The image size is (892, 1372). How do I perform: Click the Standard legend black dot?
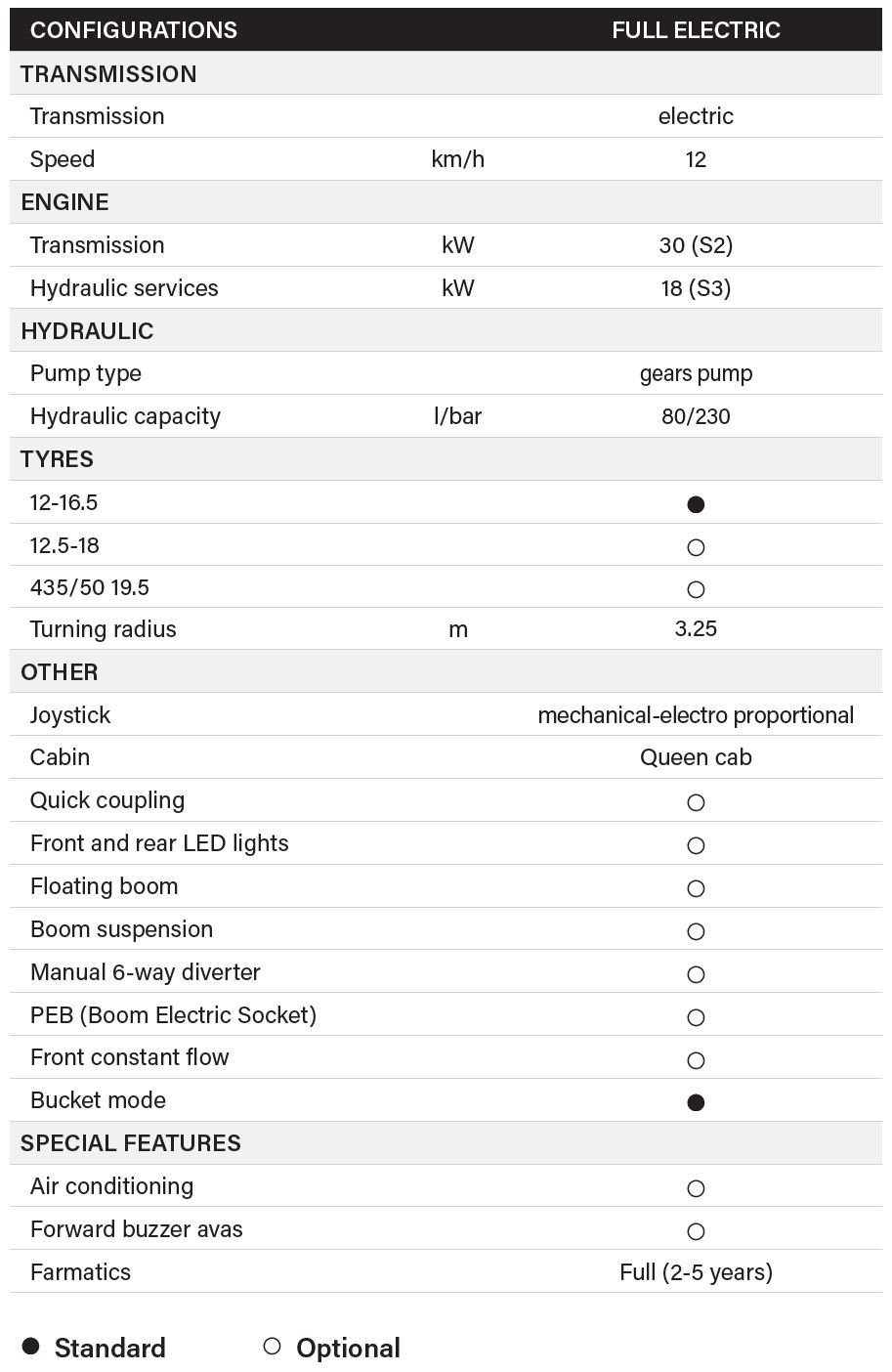(x=31, y=1346)
